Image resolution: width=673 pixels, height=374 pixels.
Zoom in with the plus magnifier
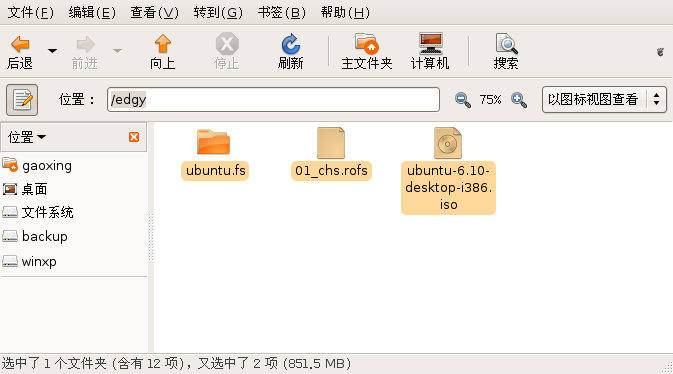[x=519, y=100]
